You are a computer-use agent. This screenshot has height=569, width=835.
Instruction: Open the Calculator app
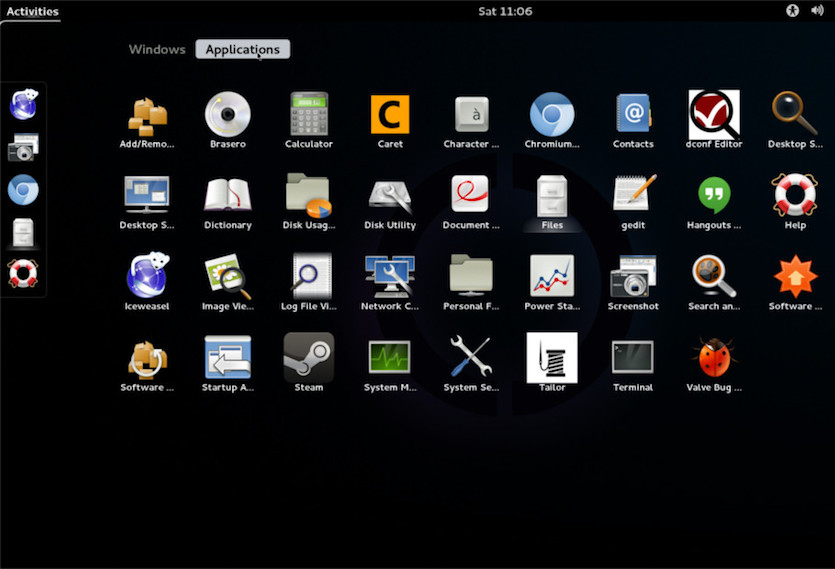pyautogui.click(x=309, y=120)
